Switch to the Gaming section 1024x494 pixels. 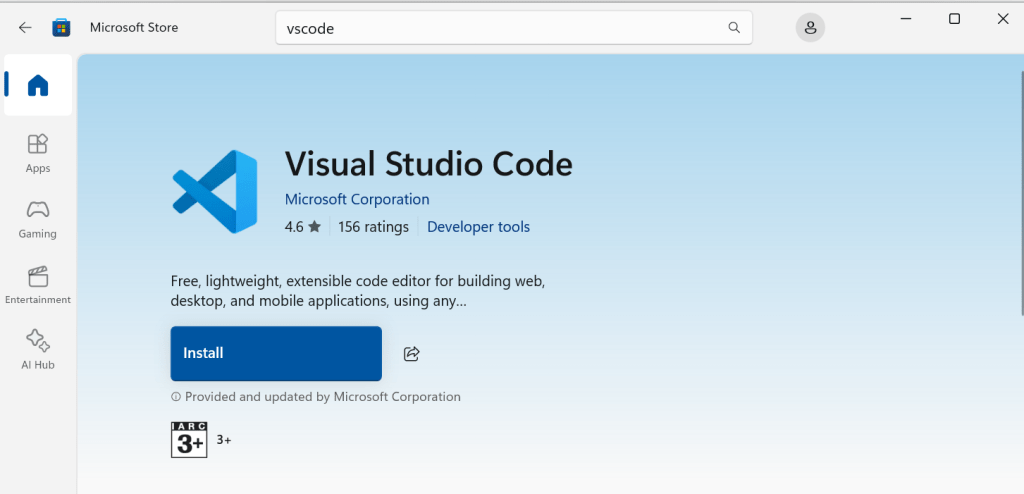point(38,218)
